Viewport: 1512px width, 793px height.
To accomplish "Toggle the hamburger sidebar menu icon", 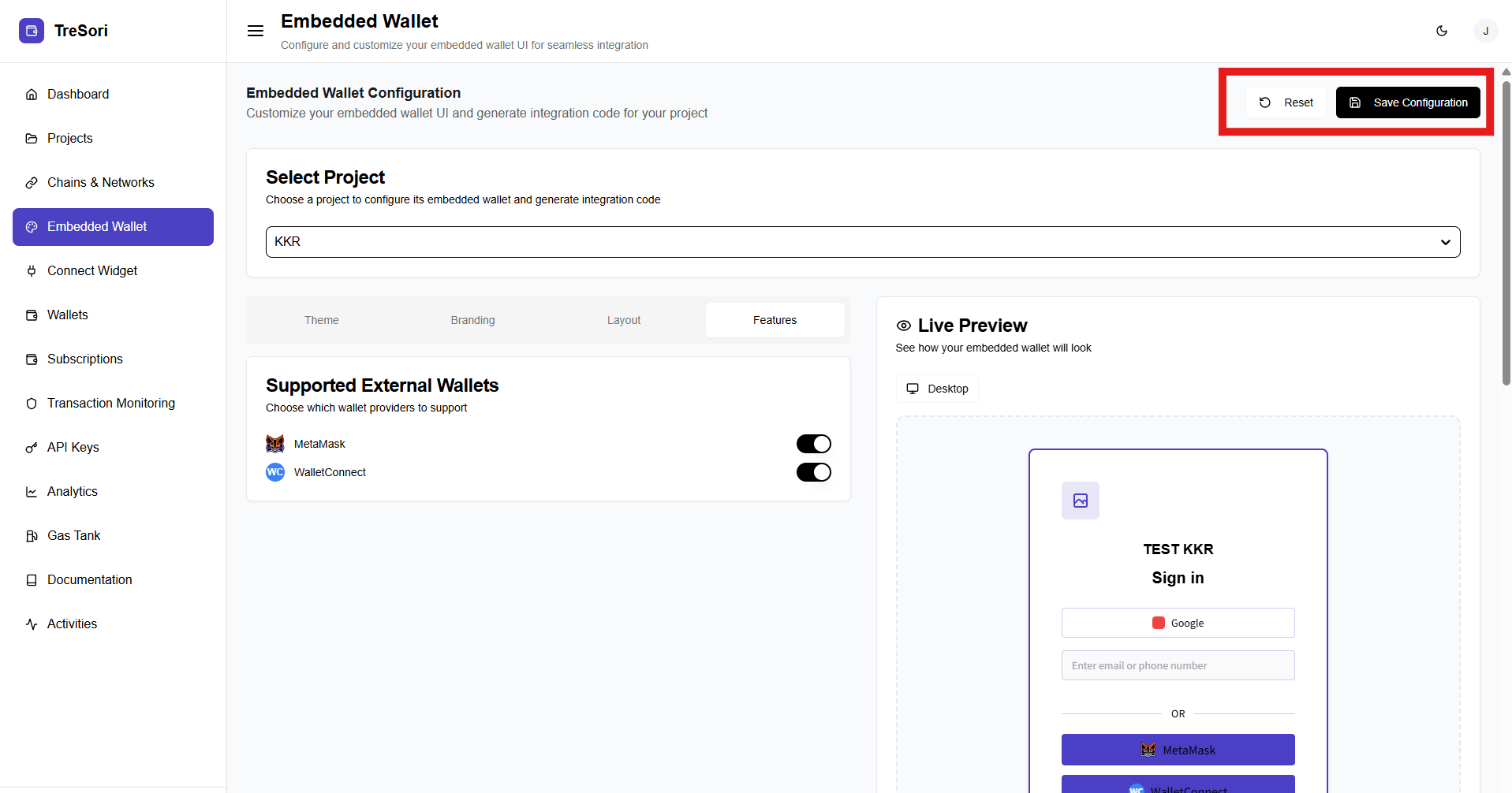I will pos(256,31).
